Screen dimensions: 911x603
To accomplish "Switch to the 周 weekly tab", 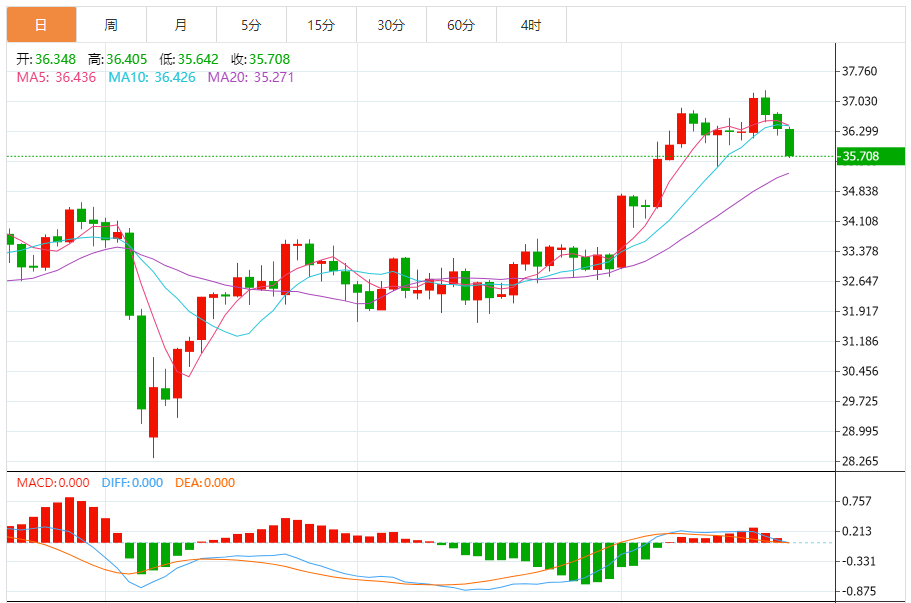I will tap(112, 25).
